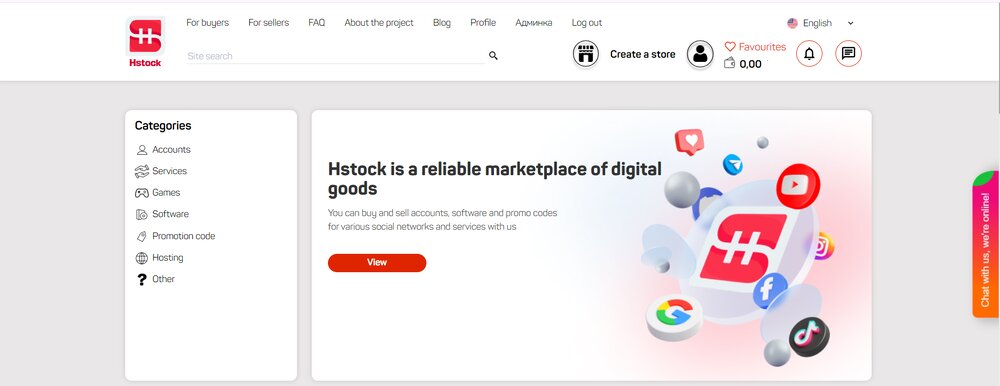Click the banner 3D Hstock illustration
Viewport: 1000px width, 386px height.
pyautogui.click(x=739, y=247)
